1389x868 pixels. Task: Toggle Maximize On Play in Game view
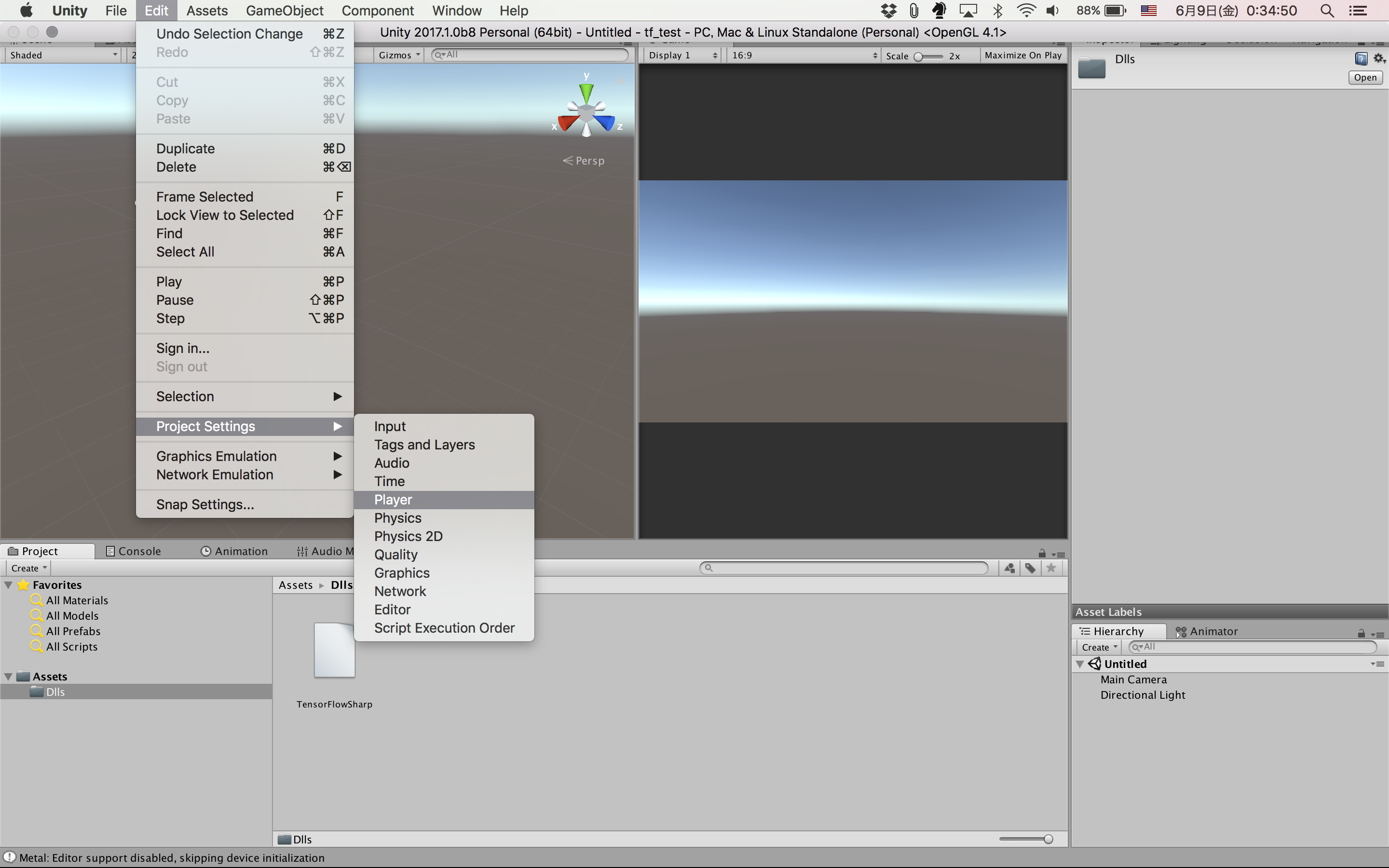[x=1023, y=55]
